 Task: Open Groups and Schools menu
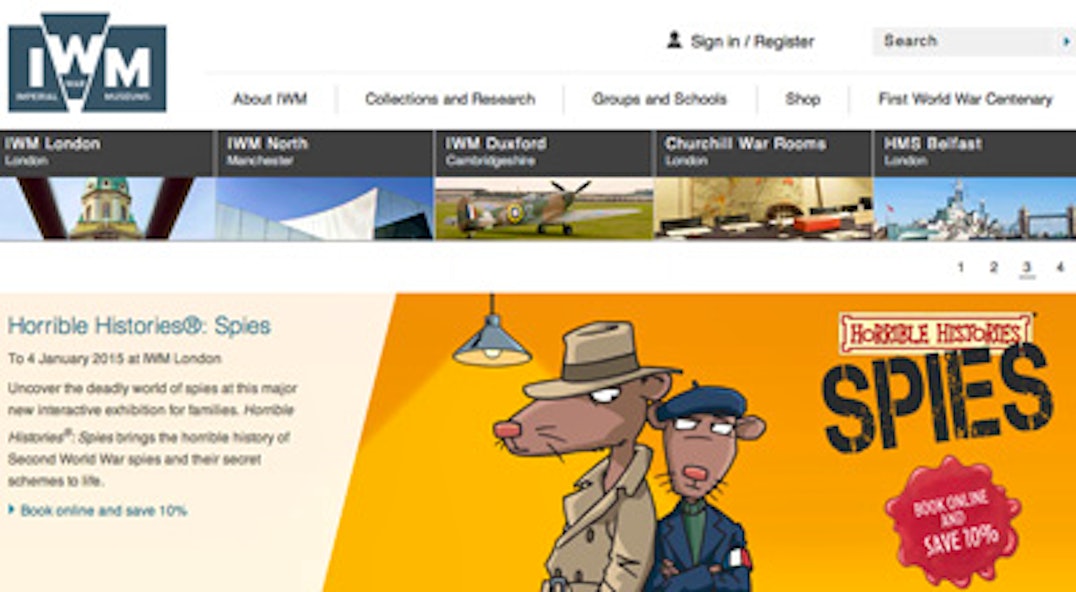coord(659,99)
